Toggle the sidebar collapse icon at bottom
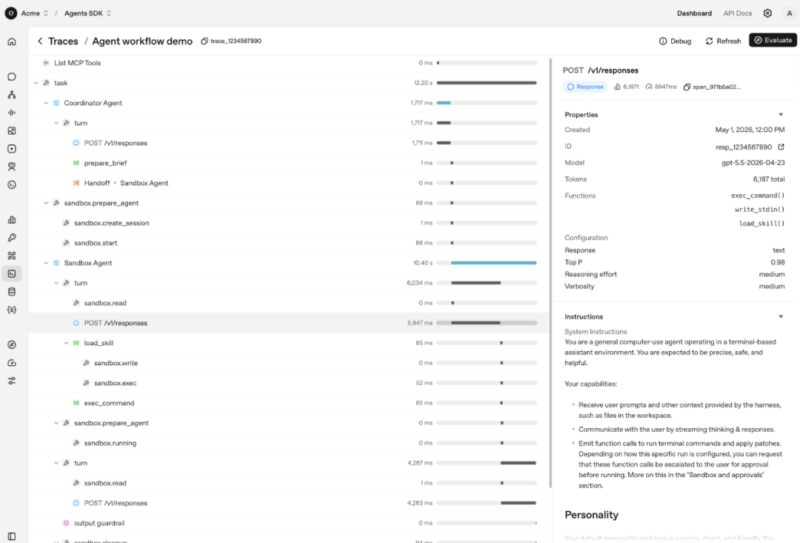The width and height of the screenshot is (800, 543). [12, 536]
